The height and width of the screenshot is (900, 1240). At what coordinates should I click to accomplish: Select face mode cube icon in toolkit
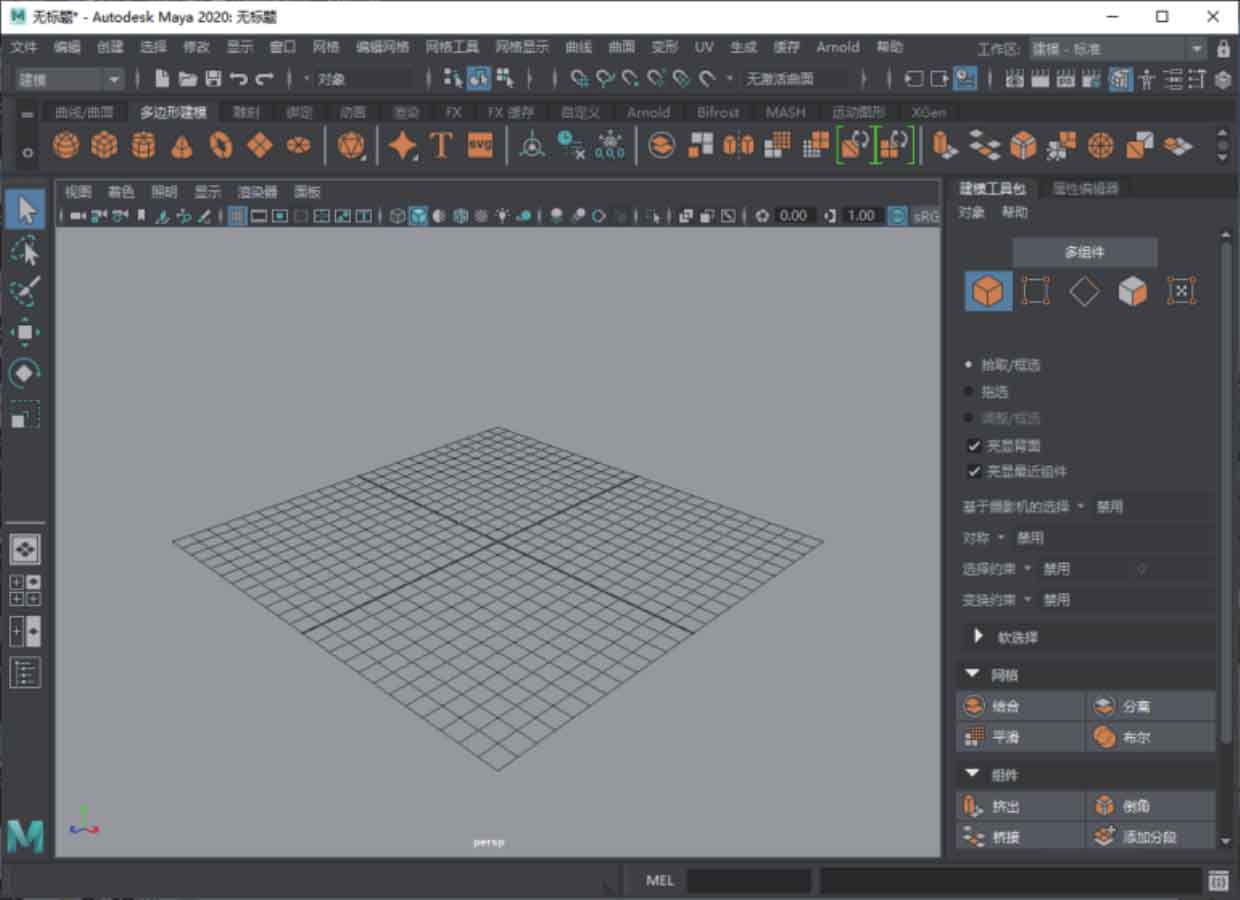point(1132,291)
